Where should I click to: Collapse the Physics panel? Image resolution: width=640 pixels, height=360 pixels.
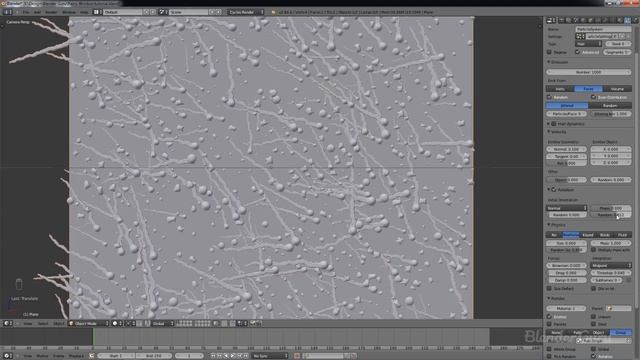[x=549, y=225]
